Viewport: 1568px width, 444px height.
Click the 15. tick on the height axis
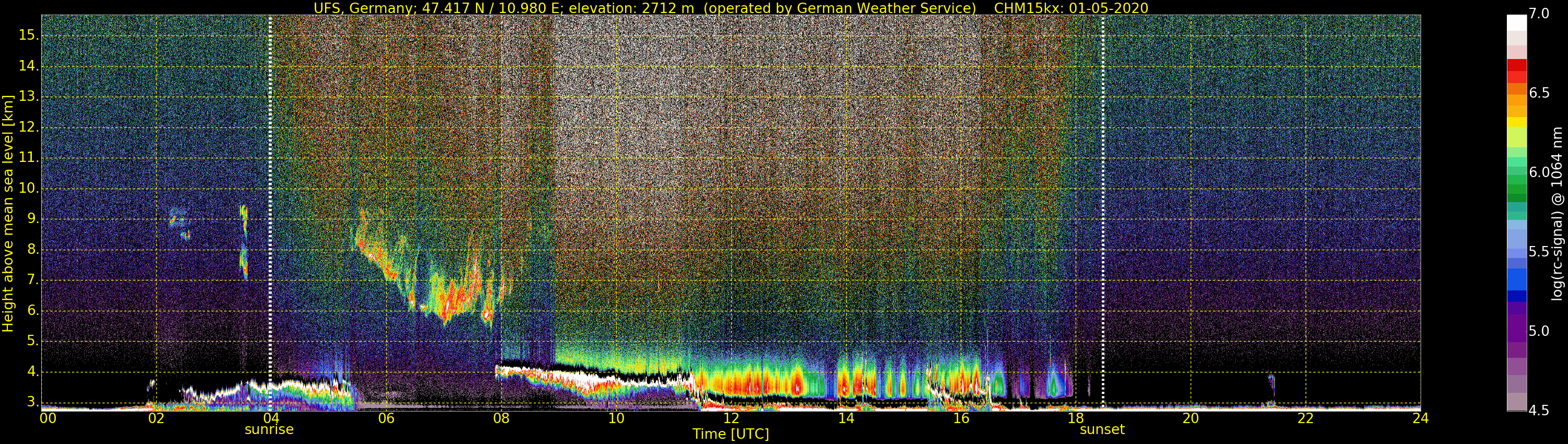click(x=29, y=36)
